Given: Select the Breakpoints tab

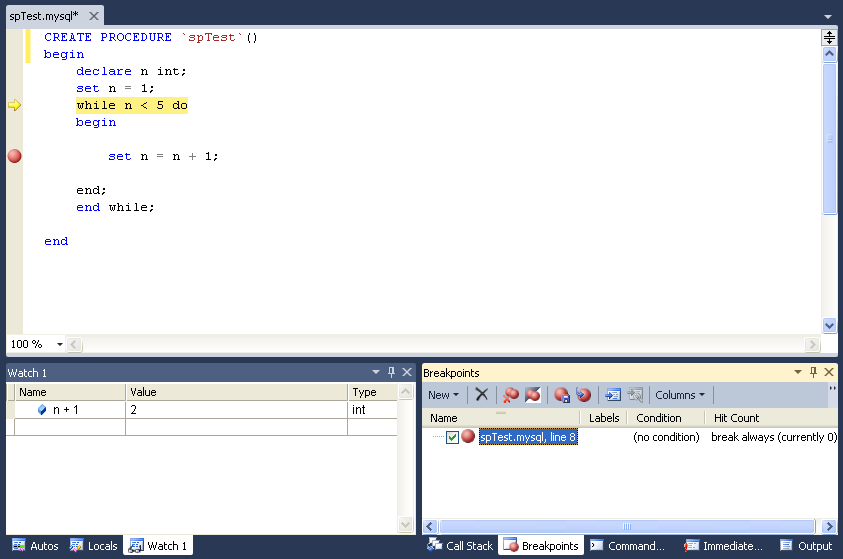Looking at the screenshot, I should pyautogui.click(x=541, y=546).
